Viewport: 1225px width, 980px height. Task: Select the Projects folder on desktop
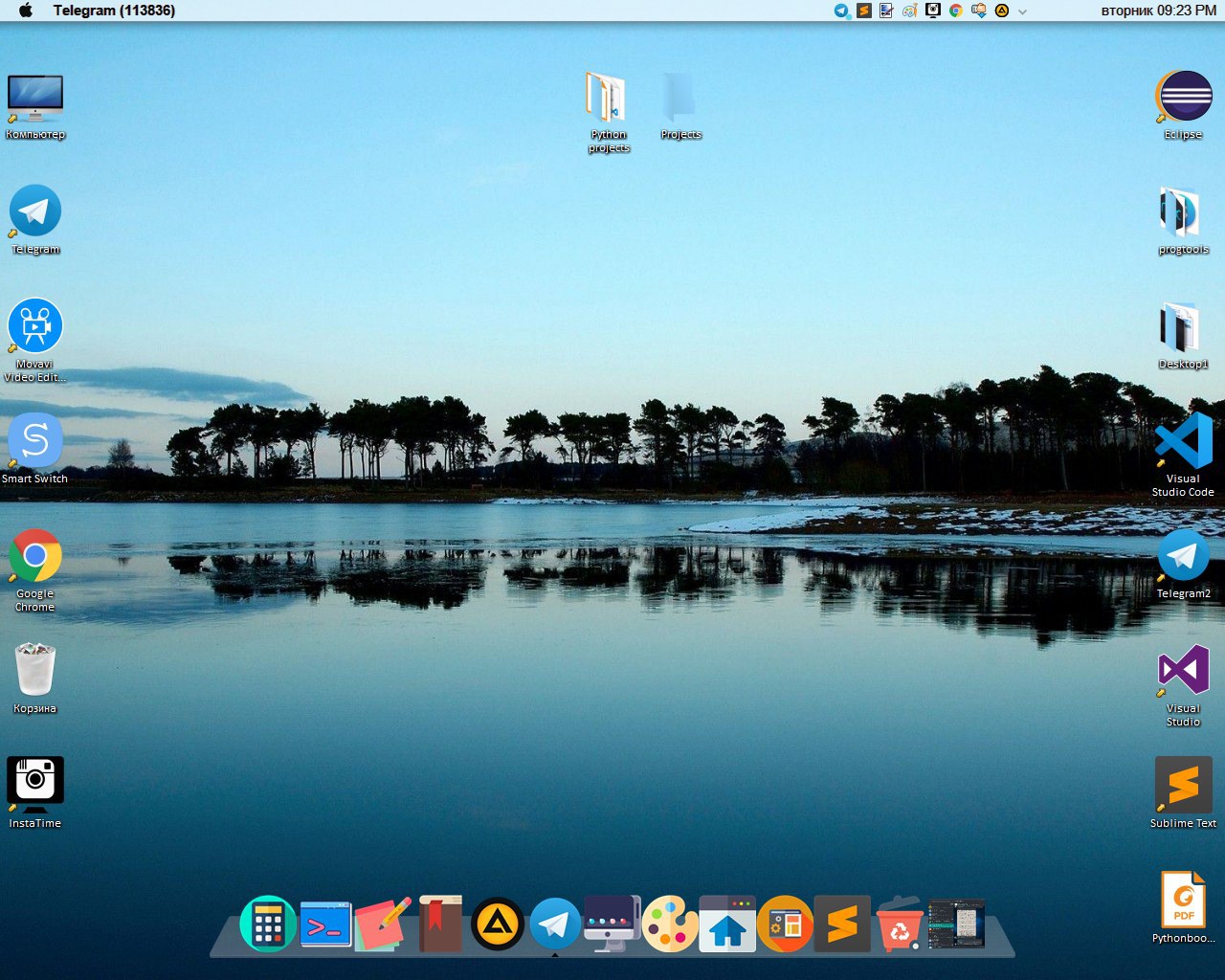(x=681, y=106)
